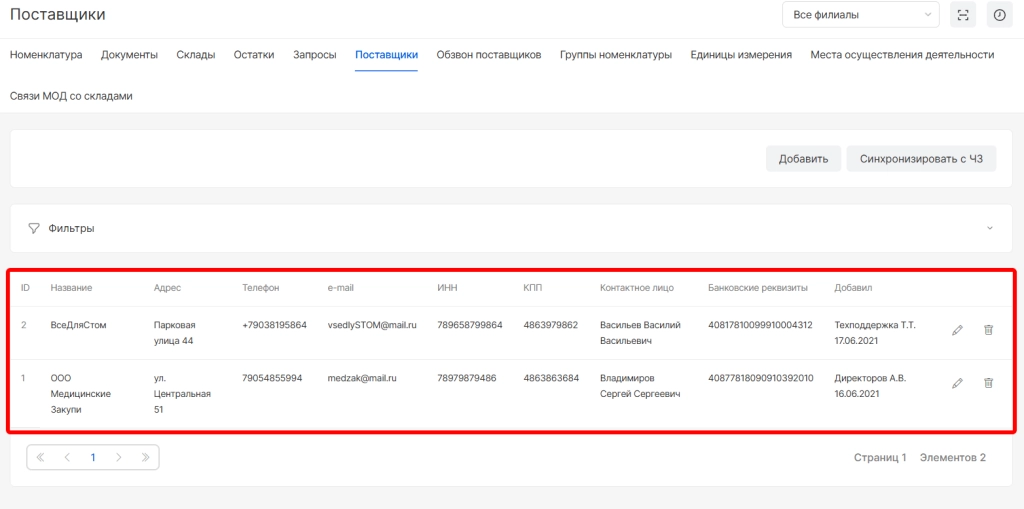Click trash icon for ООО Медицинские Закупи
1024x509 pixels.
[x=988, y=383]
